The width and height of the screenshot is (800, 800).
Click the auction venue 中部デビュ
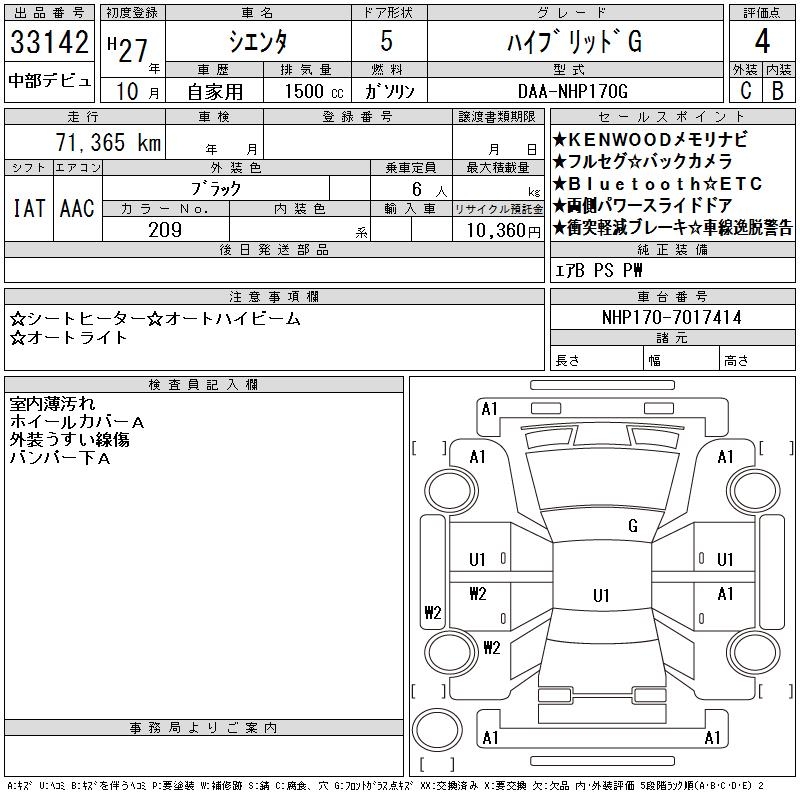(x=49, y=81)
